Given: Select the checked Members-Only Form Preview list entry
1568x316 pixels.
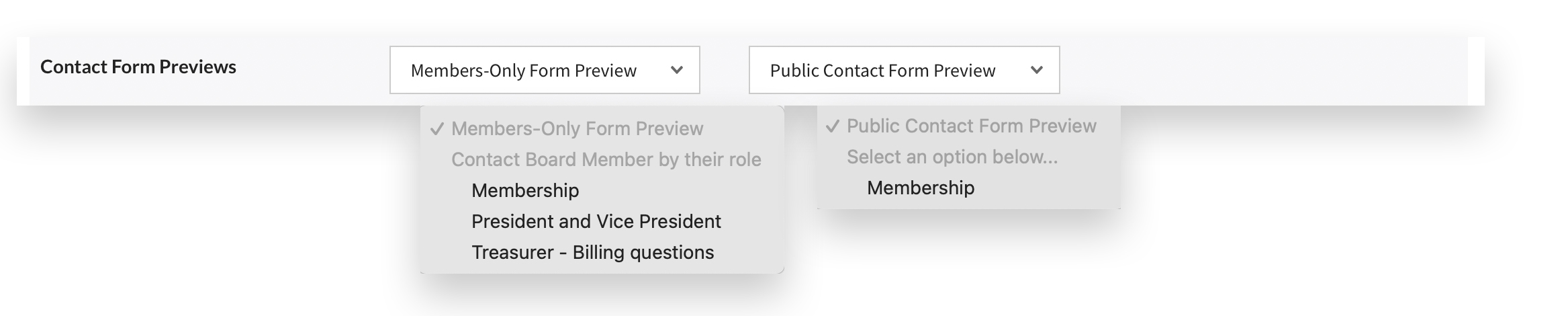Looking at the screenshot, I should click(x=577, y=128).
